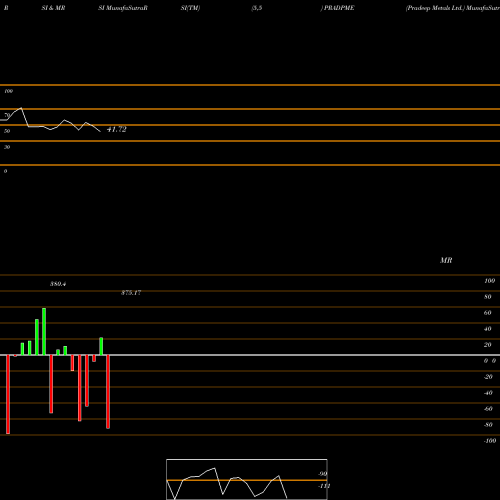Select the PRADPME ticker text in header
The image size is (500, 500).
click(x=339, y=8)
